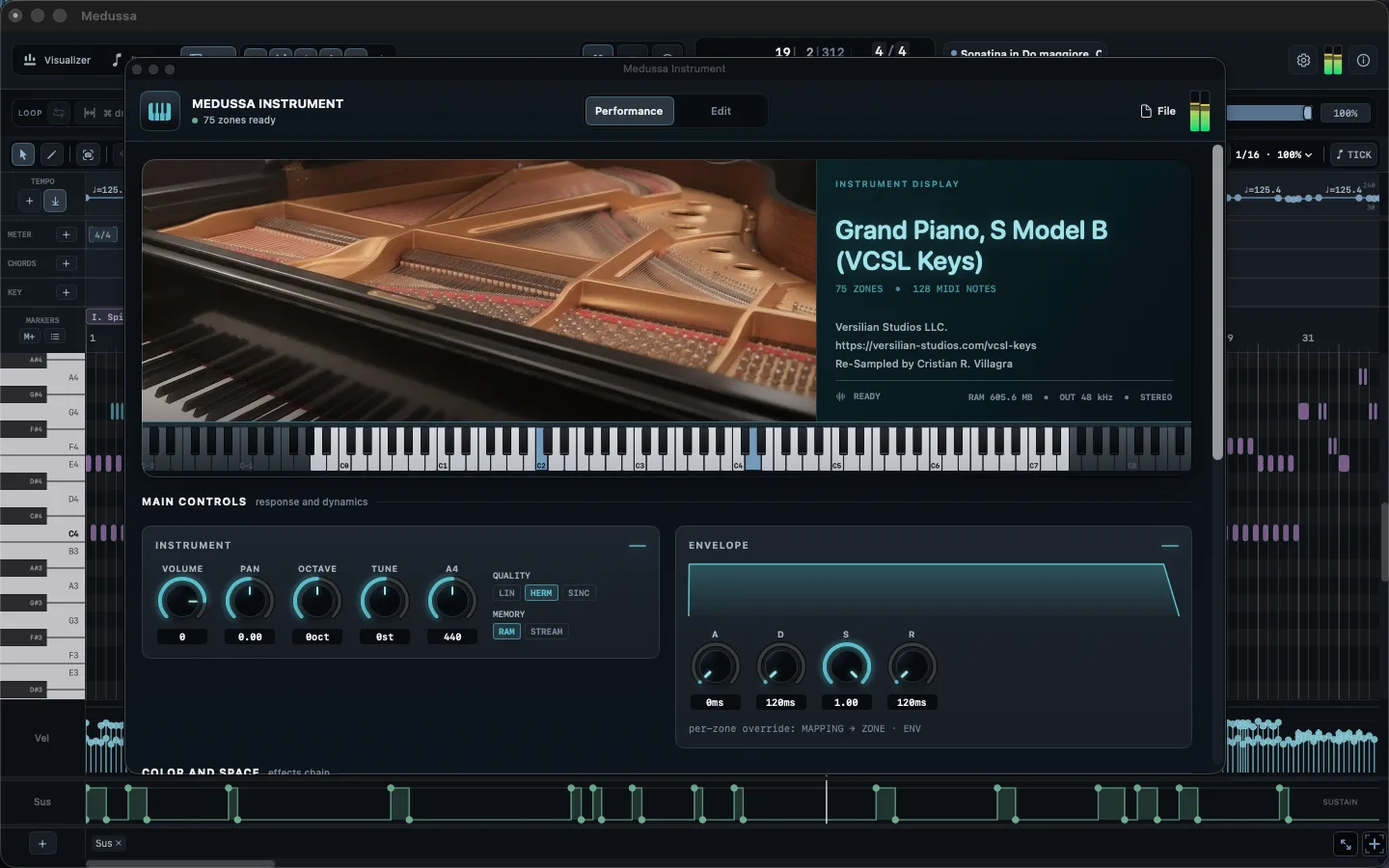Click the Sonatina in Do maggiore title

[1030, 53]
